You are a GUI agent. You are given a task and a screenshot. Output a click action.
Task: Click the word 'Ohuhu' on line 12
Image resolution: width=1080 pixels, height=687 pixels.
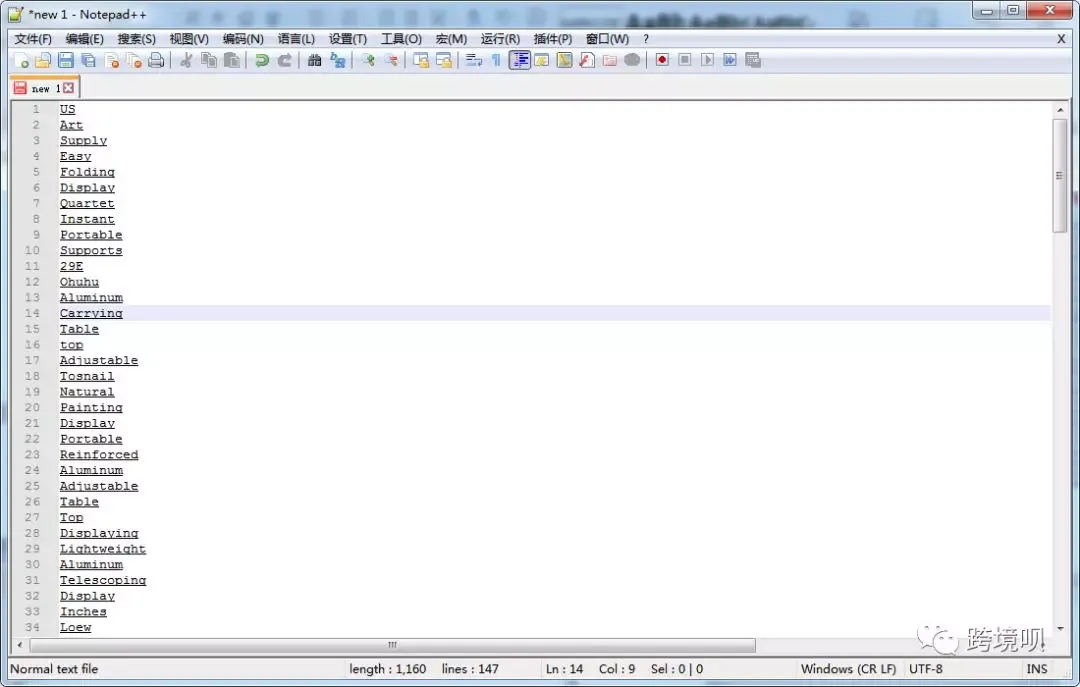79,282
